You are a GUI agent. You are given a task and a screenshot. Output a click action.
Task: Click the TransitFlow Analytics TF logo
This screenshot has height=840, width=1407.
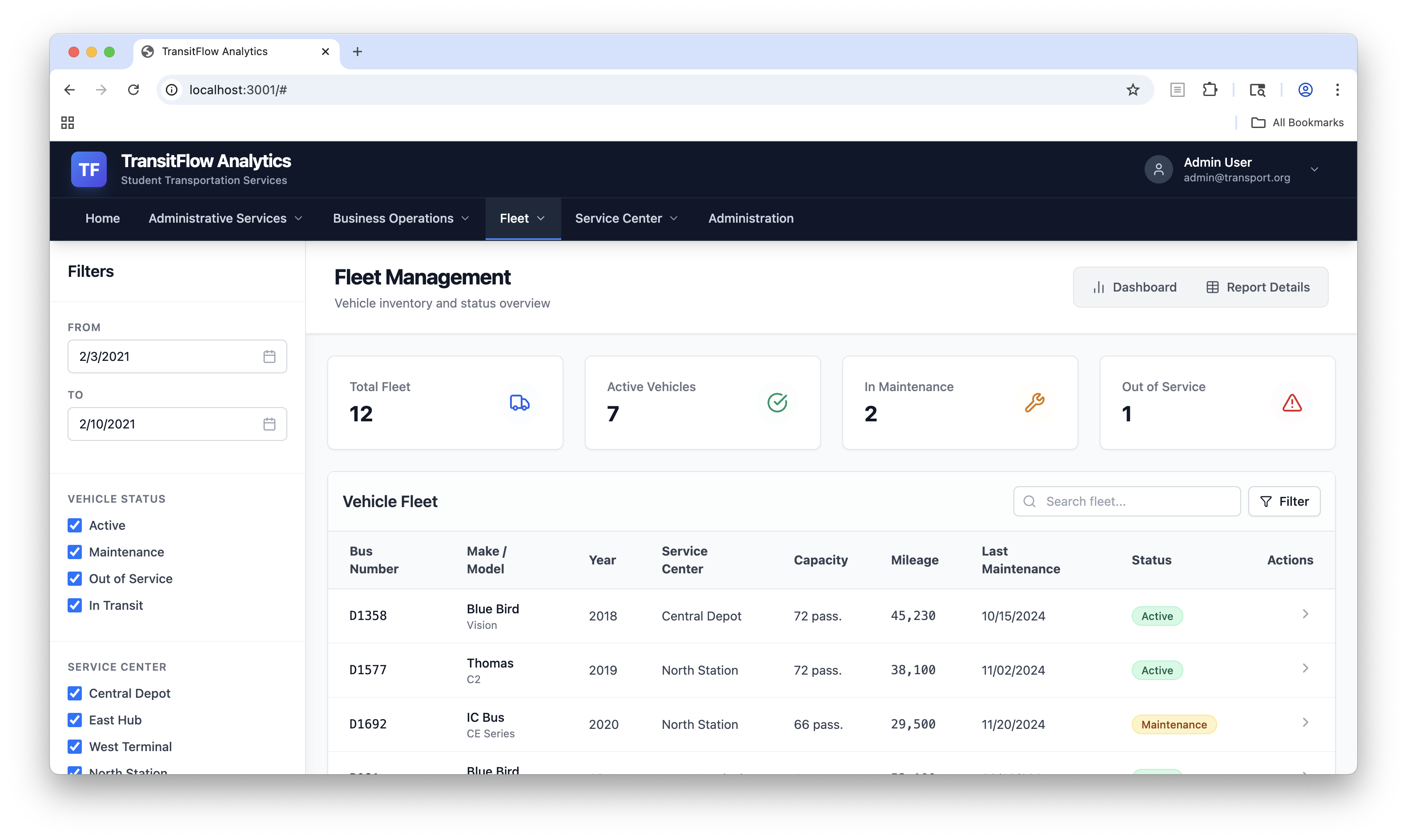click(88, 169)
